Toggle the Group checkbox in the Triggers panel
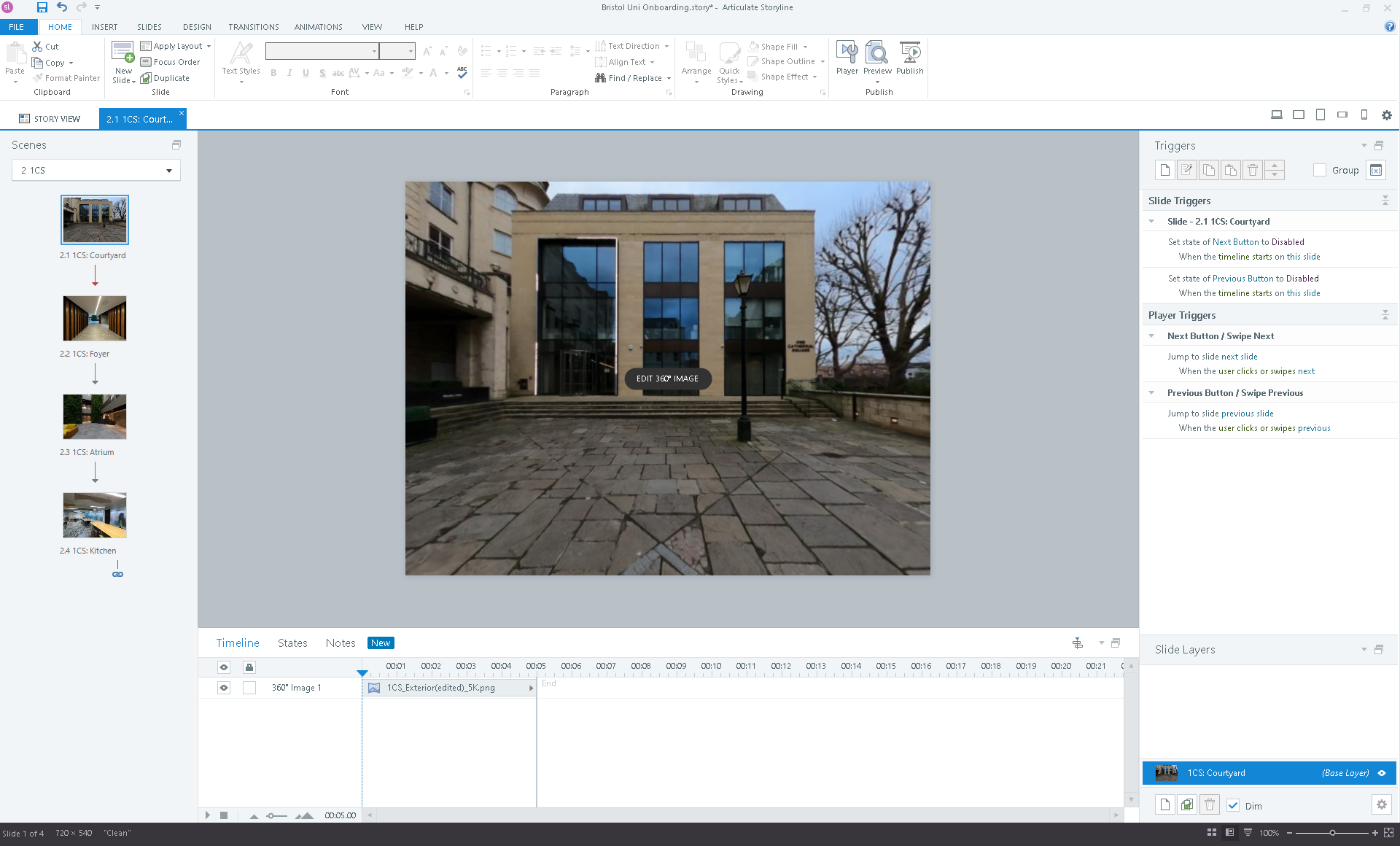The height and width of the screenshot is (846, 1400). click(1319, 170)
